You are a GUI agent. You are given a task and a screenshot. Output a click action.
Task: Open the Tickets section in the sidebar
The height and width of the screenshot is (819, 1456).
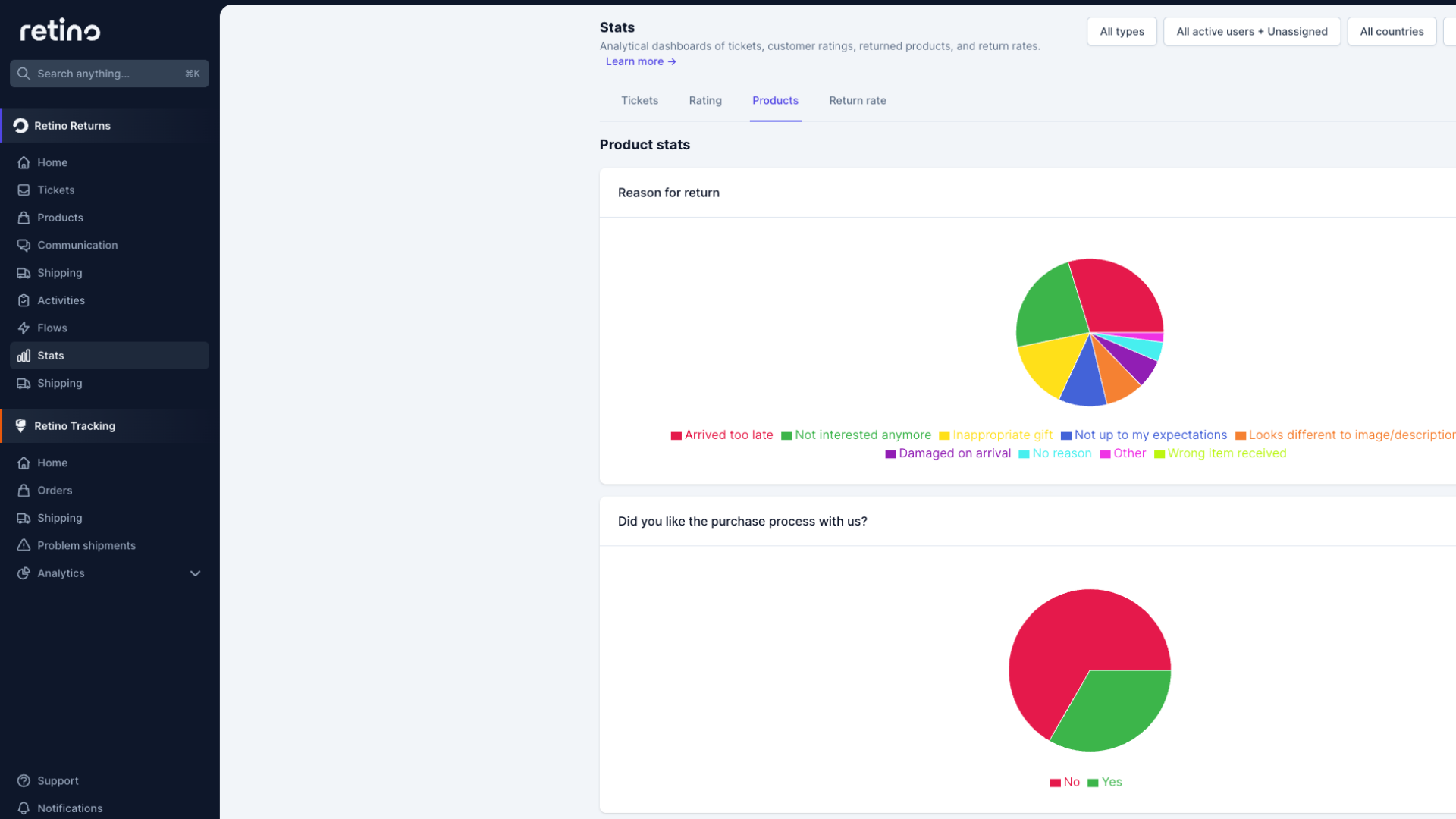click(55, 190)
